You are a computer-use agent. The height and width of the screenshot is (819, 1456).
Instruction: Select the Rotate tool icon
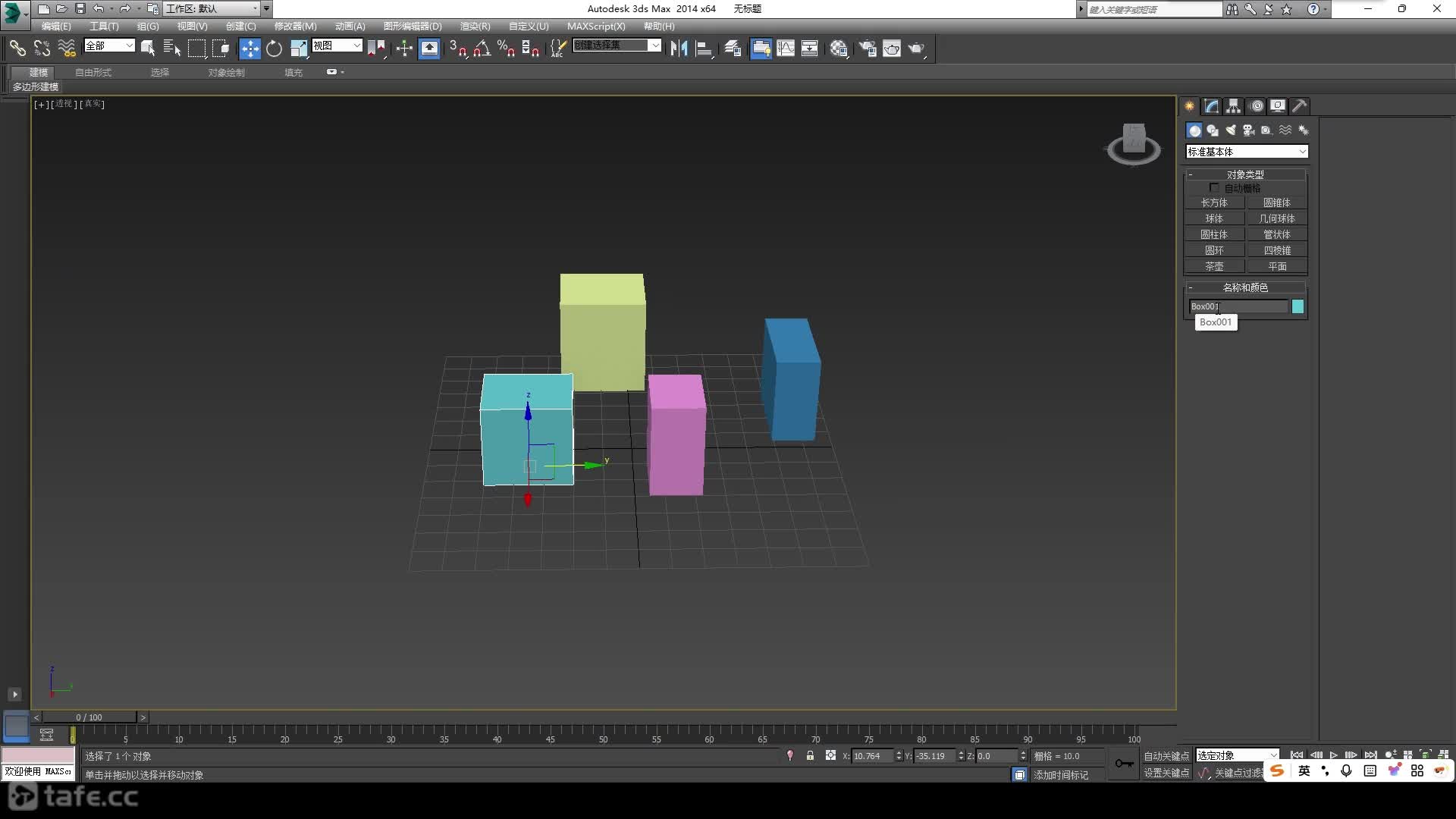pyautogui.click(x=274, y=49)
